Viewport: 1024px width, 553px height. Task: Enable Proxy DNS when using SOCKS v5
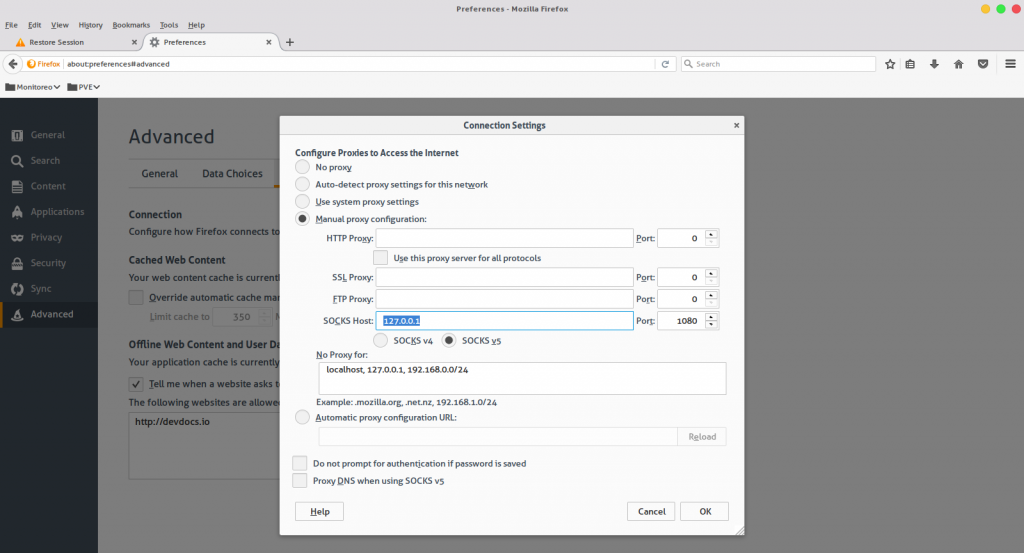click(300, 481)
